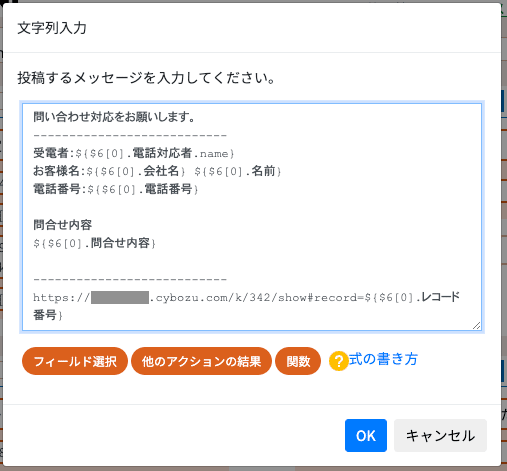Place cursor in 問い合わせ対応をお願いします line
The width and height of the screenshot is (507, 471).
pos(114,117)
